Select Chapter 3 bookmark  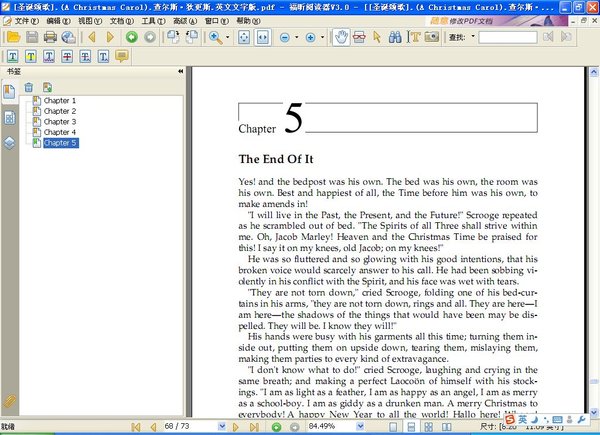(x=60, y=122)
